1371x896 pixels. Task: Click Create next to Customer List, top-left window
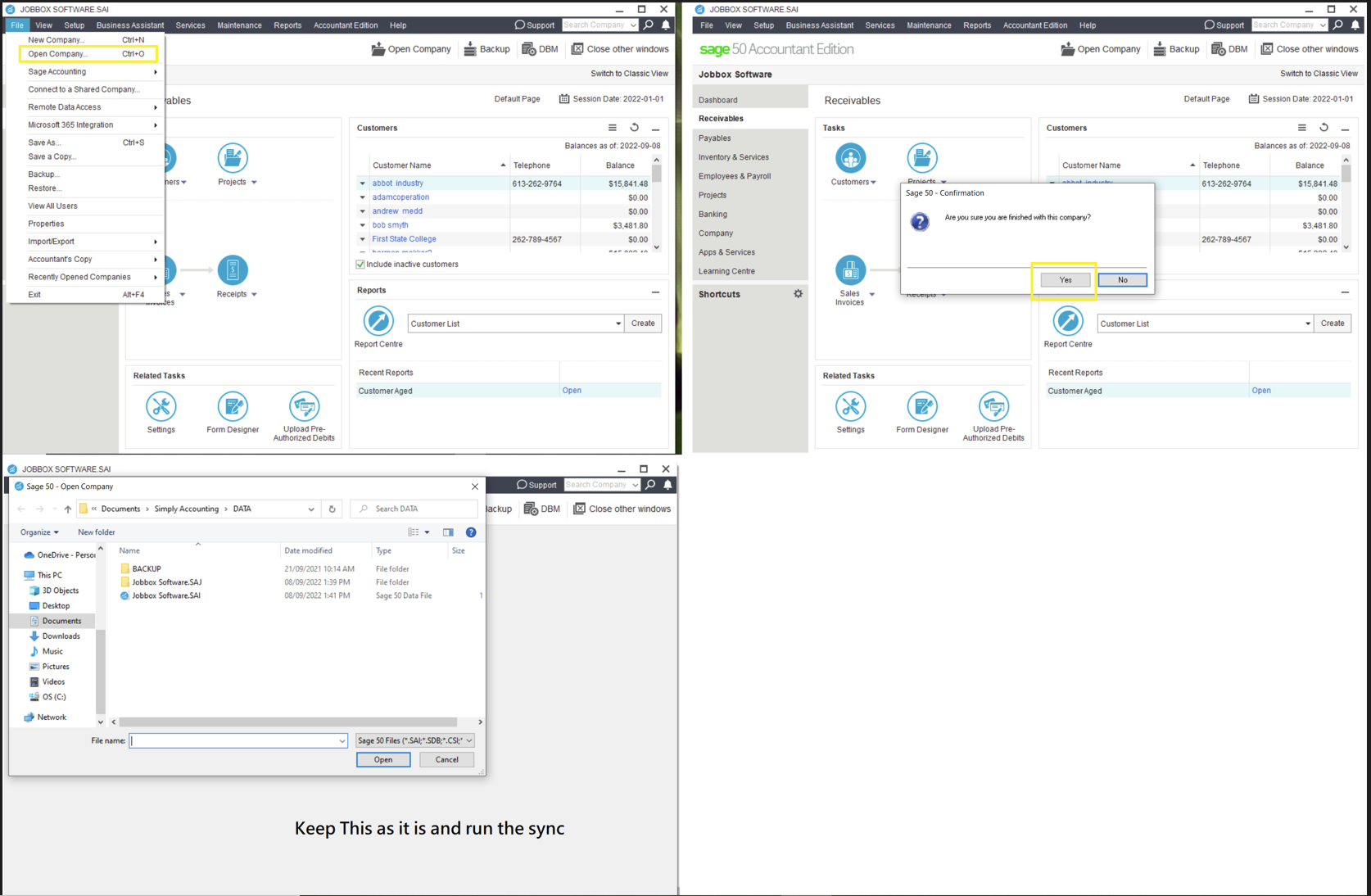tap(643, 324)
